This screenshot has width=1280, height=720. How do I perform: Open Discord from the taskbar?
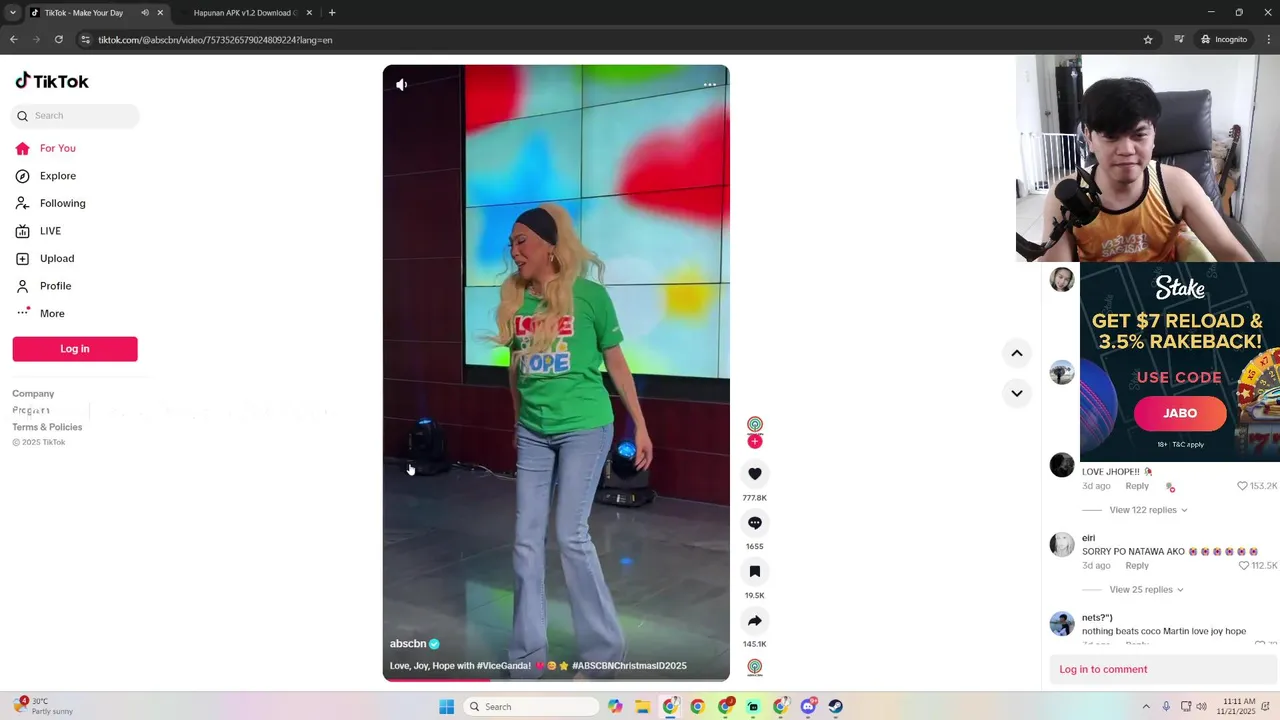coord(808,707)
